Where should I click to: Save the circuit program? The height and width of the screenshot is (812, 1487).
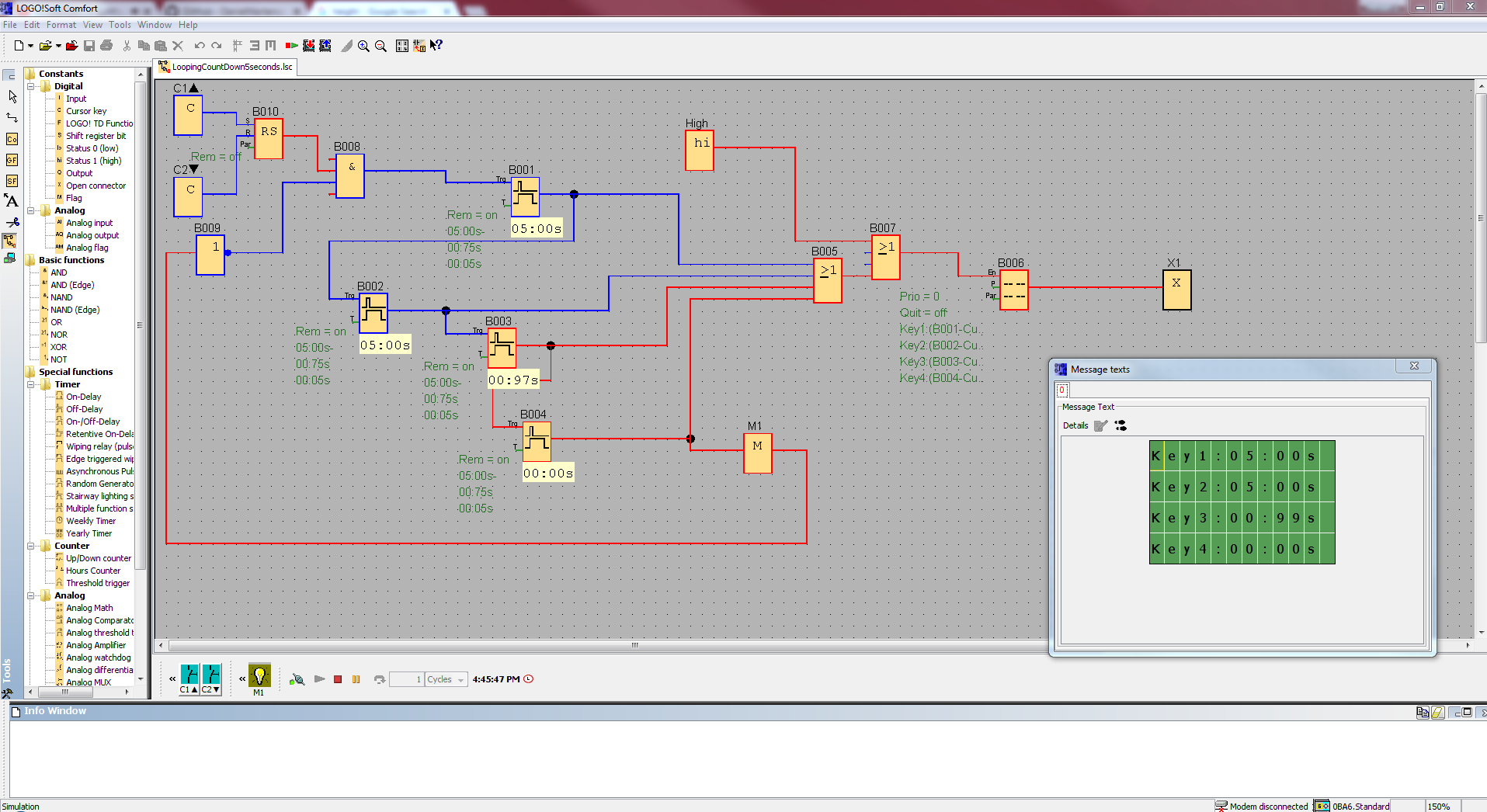[x=89, y=46]
